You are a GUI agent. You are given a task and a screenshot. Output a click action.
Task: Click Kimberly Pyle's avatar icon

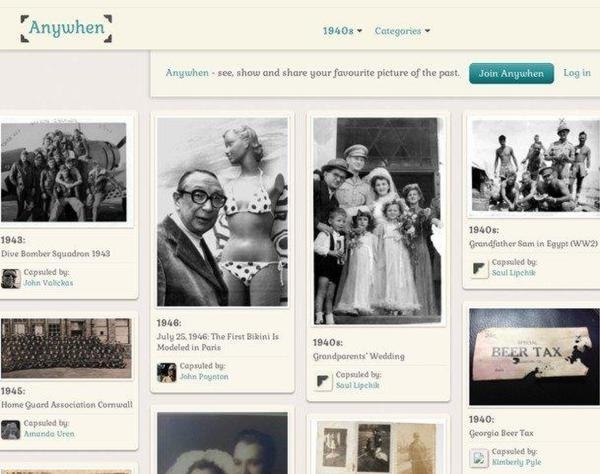[479, 458]
